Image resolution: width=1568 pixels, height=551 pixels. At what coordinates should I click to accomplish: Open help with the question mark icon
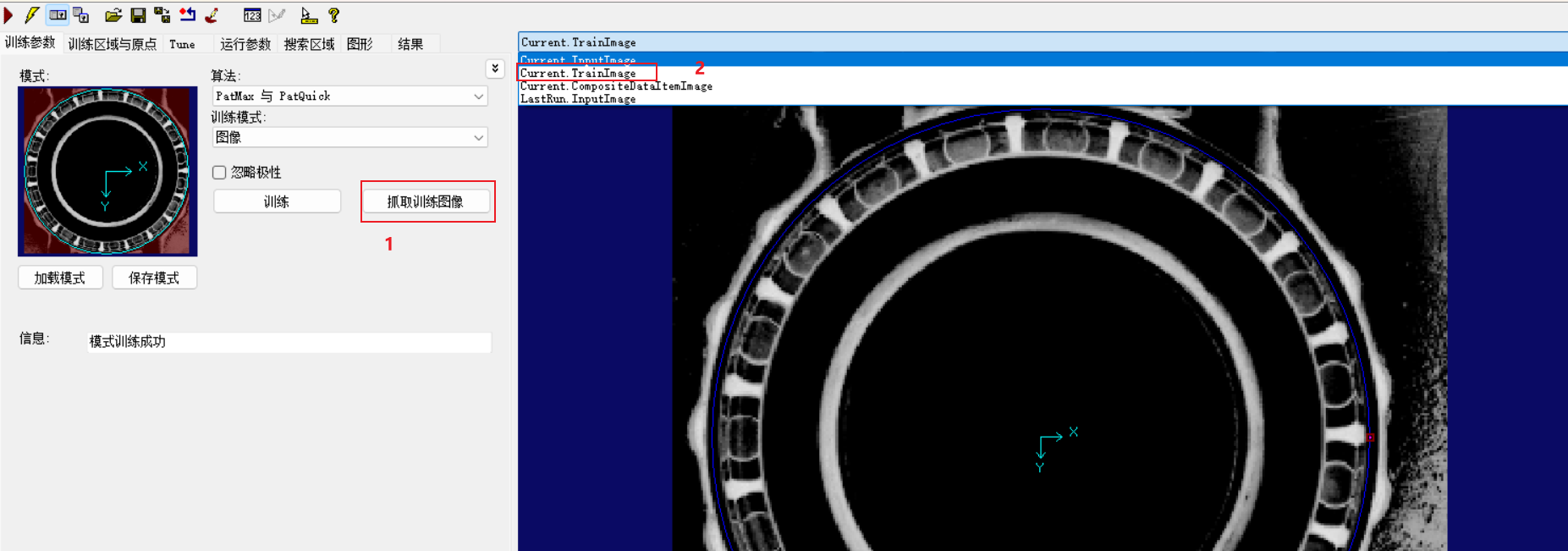coord(333,15)
